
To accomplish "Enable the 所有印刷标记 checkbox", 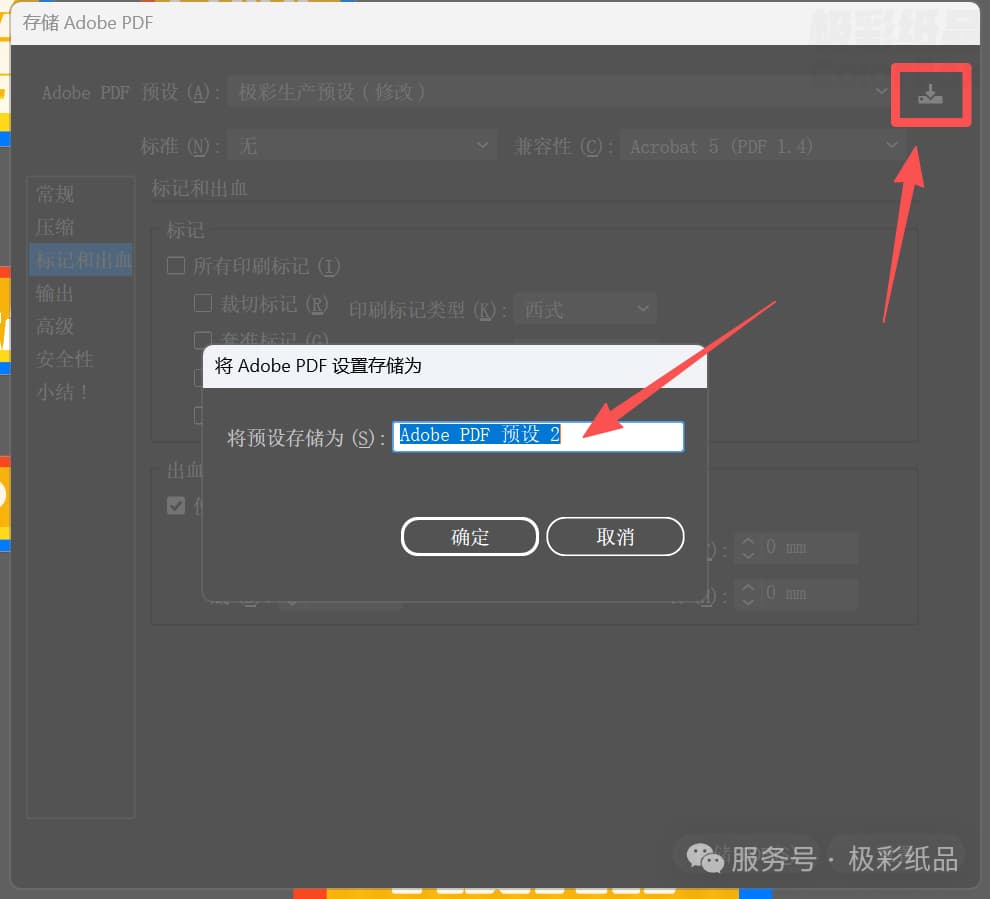I will tap(176, 266).
